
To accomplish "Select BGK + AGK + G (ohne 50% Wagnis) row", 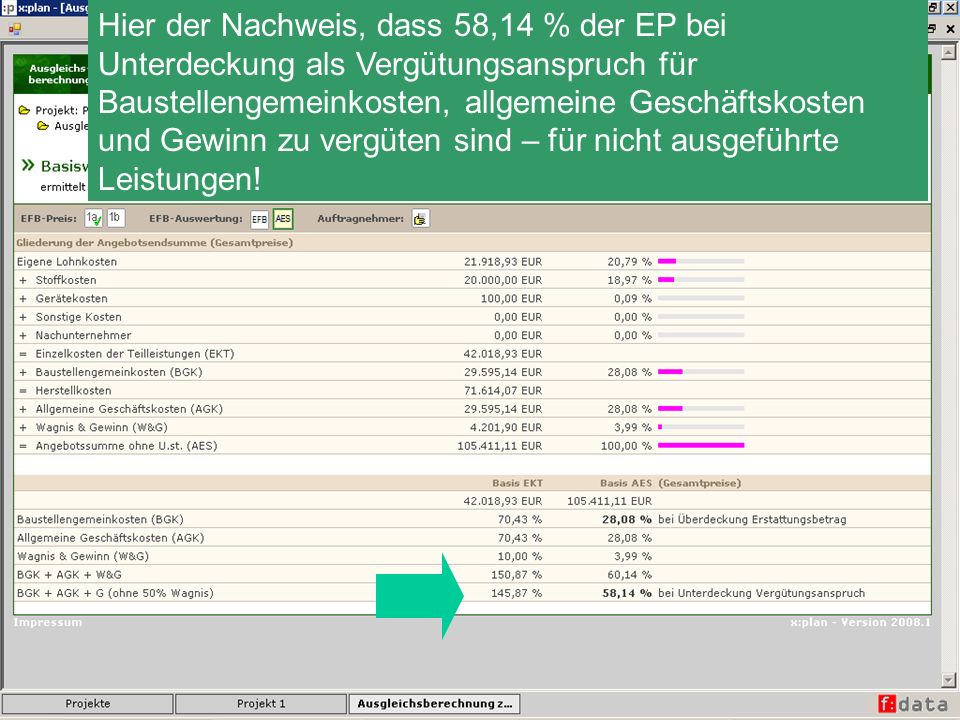I will 472,593.
